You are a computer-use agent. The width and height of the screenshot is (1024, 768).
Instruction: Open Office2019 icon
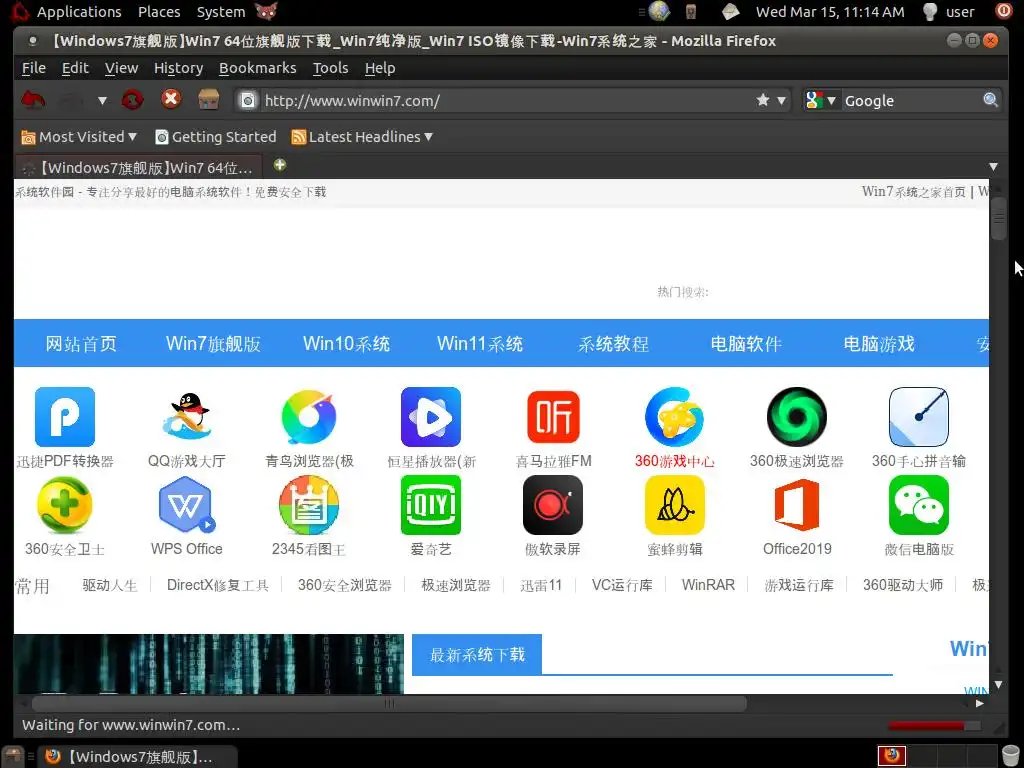pos(797,505)
